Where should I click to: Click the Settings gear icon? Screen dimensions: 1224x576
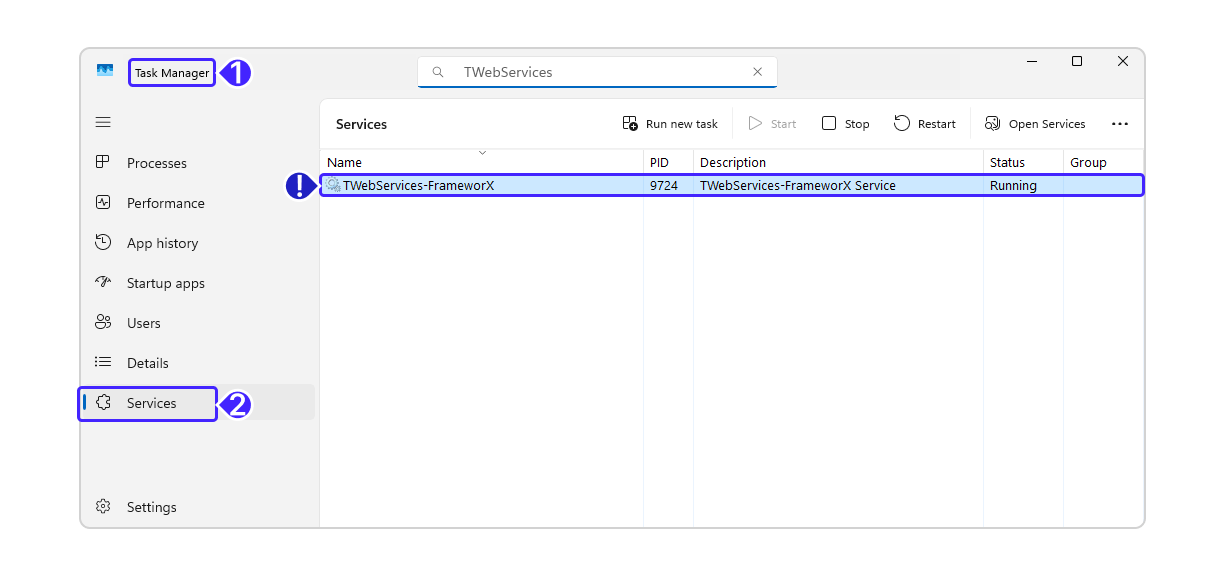[103, 506]
